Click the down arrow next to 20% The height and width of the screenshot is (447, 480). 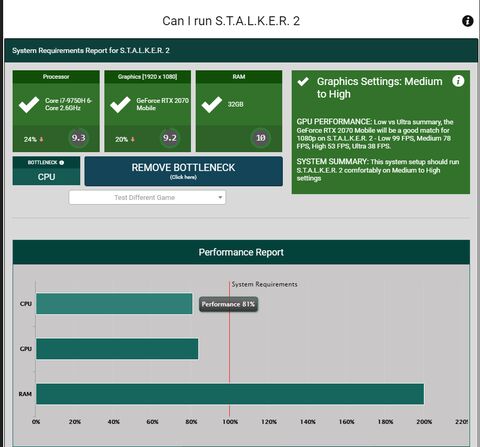[x=133, y=139]
